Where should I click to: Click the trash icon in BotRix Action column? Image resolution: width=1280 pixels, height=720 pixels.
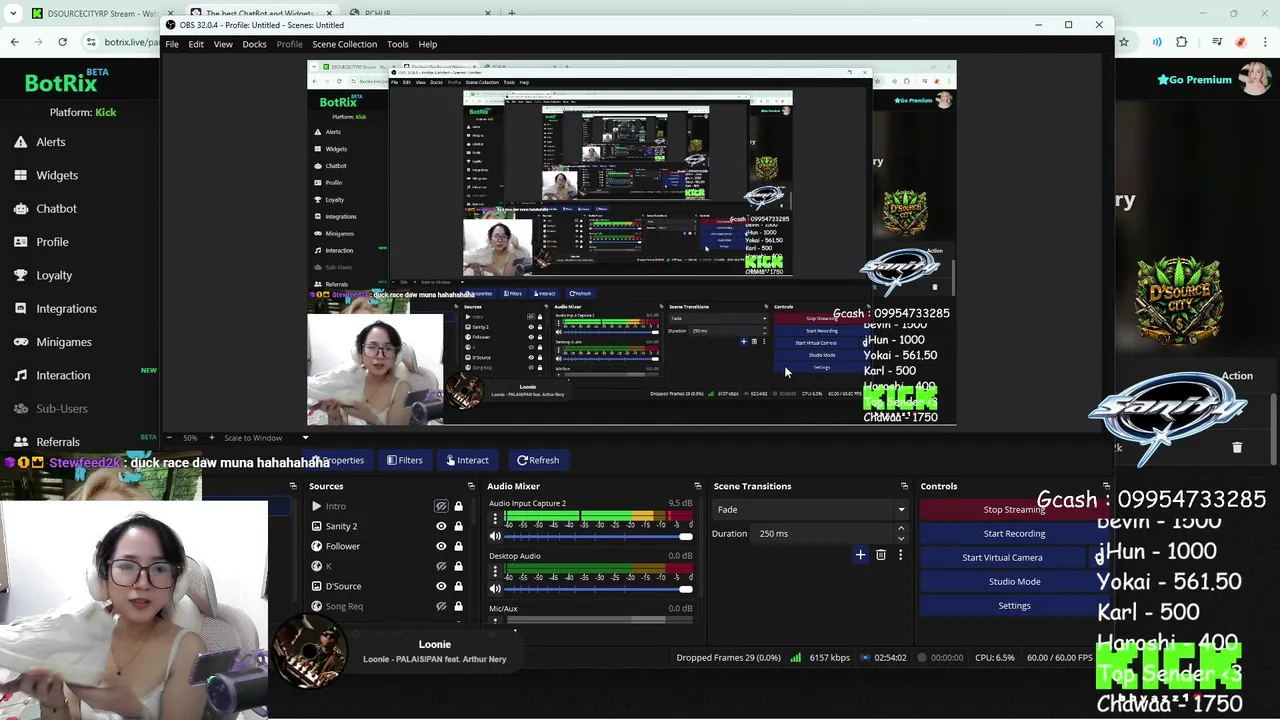1237,448
